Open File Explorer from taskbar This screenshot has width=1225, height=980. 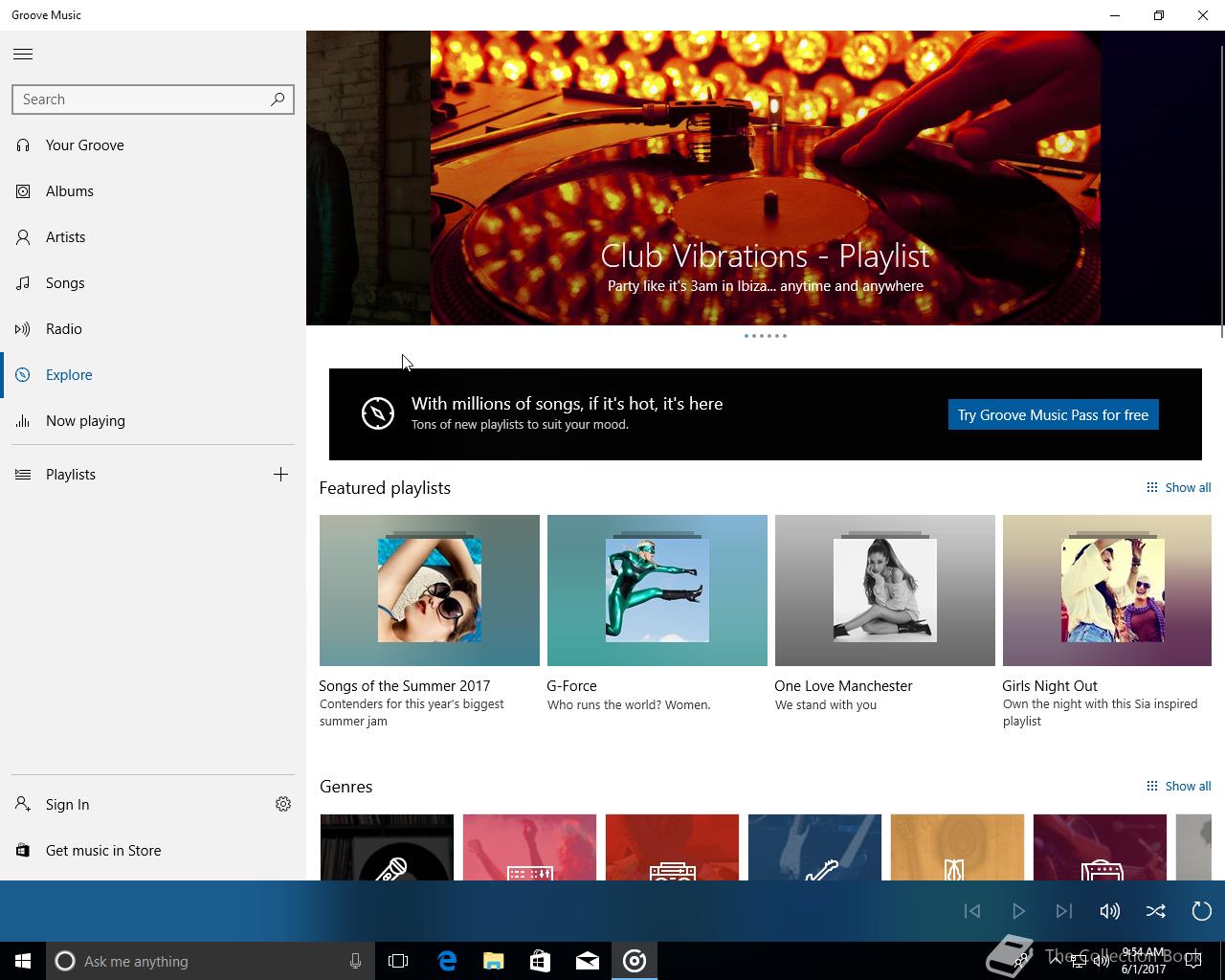[494, 961]
